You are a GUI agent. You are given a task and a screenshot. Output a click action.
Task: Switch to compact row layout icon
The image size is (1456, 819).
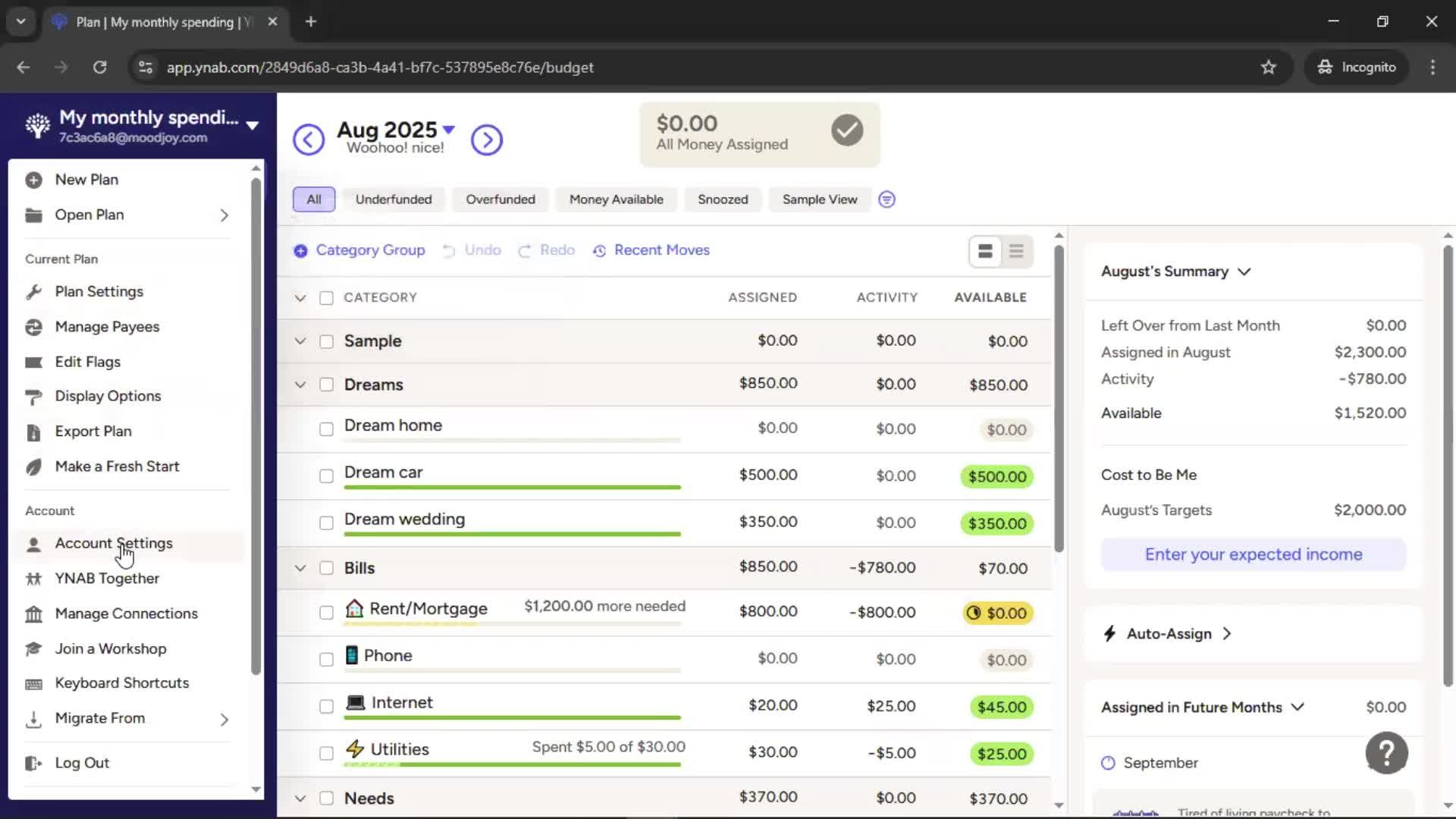tap(1016, 251)
